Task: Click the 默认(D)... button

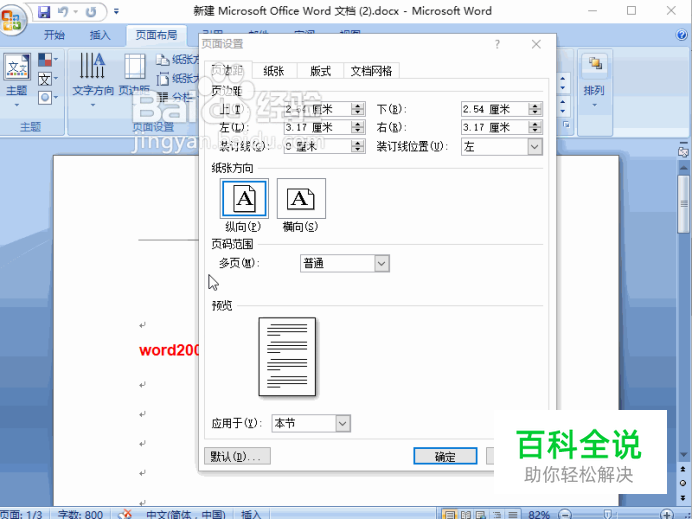Action: 237,456
